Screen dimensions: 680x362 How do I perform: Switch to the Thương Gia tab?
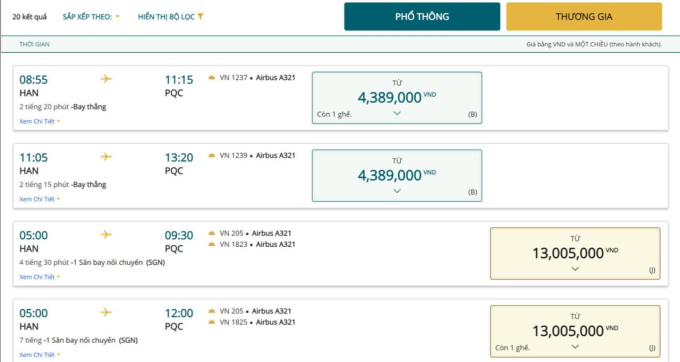pyautogui.click(x=584, y=16)
